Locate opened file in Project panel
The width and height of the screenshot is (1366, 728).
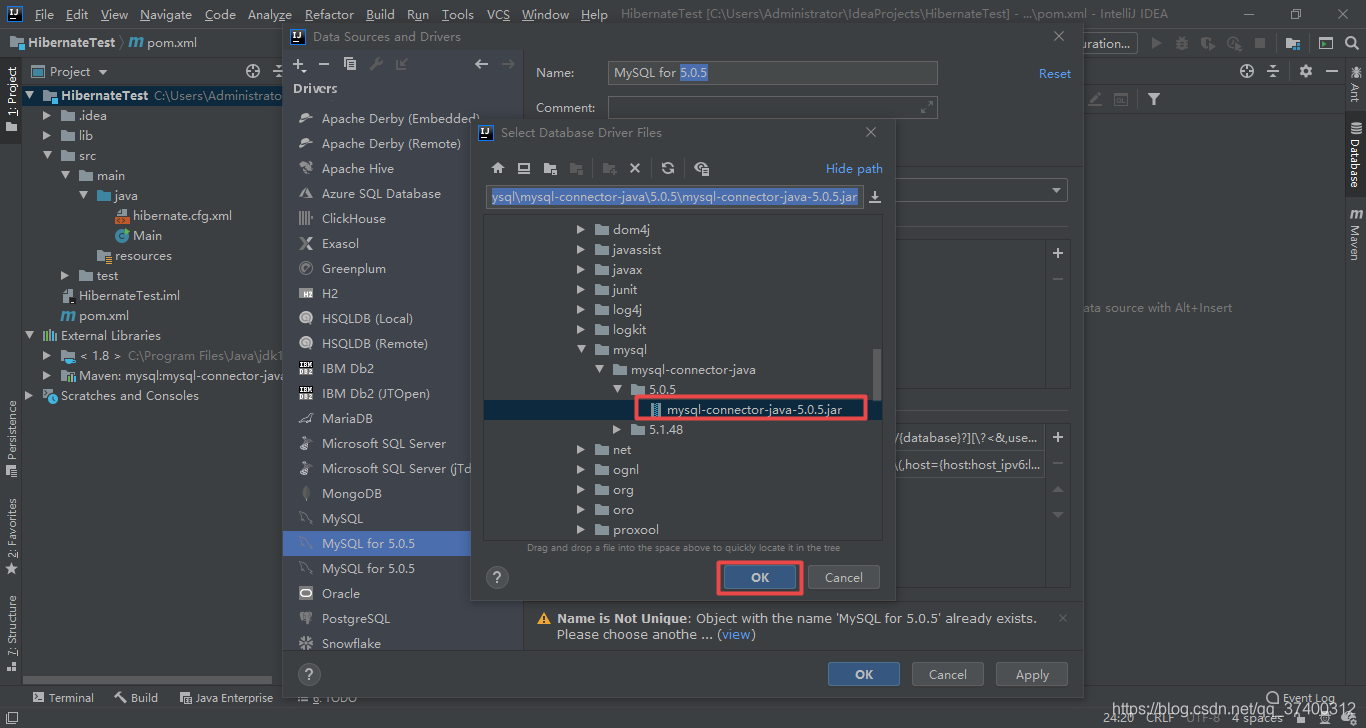point(253,71)
